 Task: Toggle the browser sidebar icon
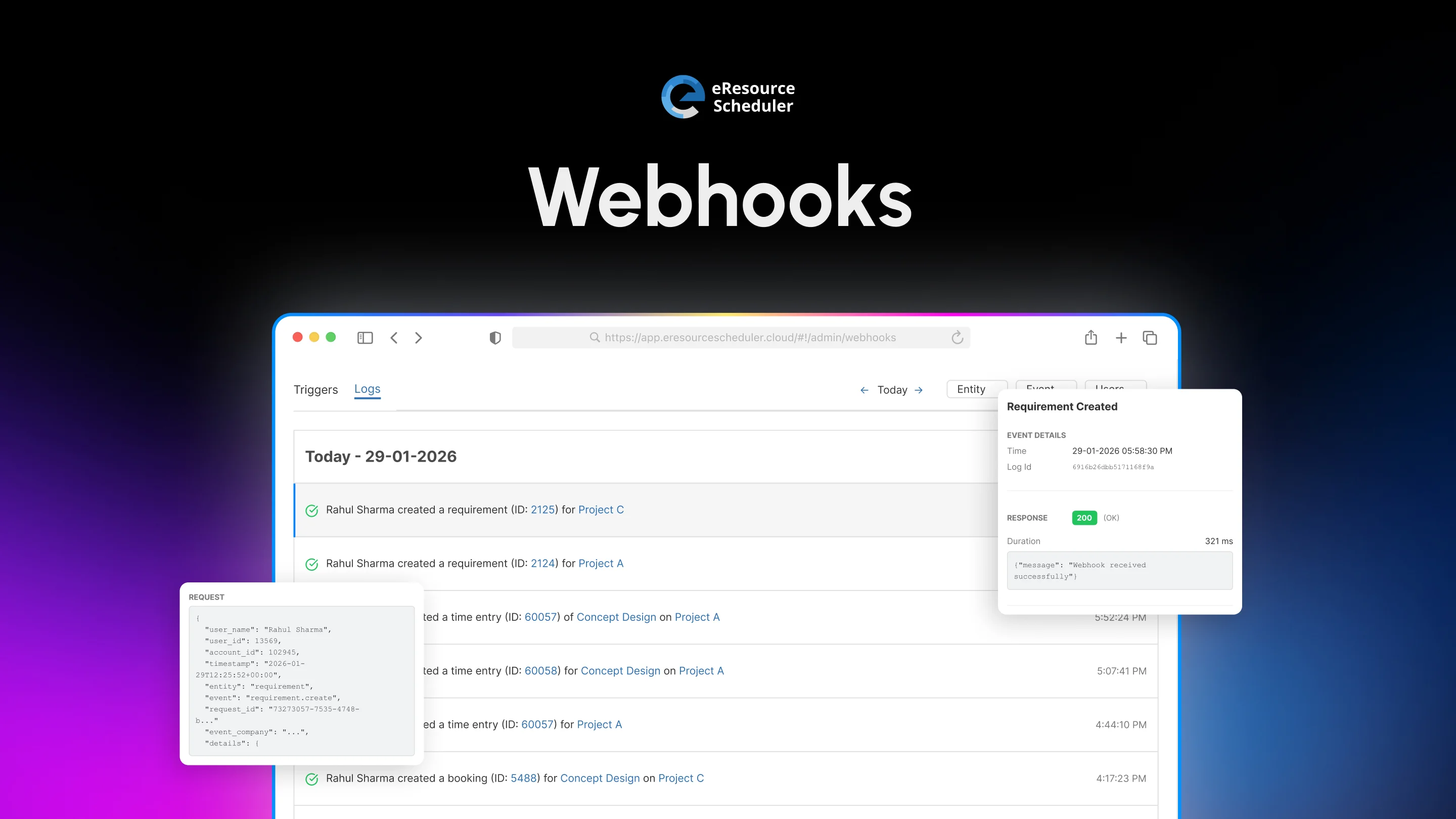point(365,337)
